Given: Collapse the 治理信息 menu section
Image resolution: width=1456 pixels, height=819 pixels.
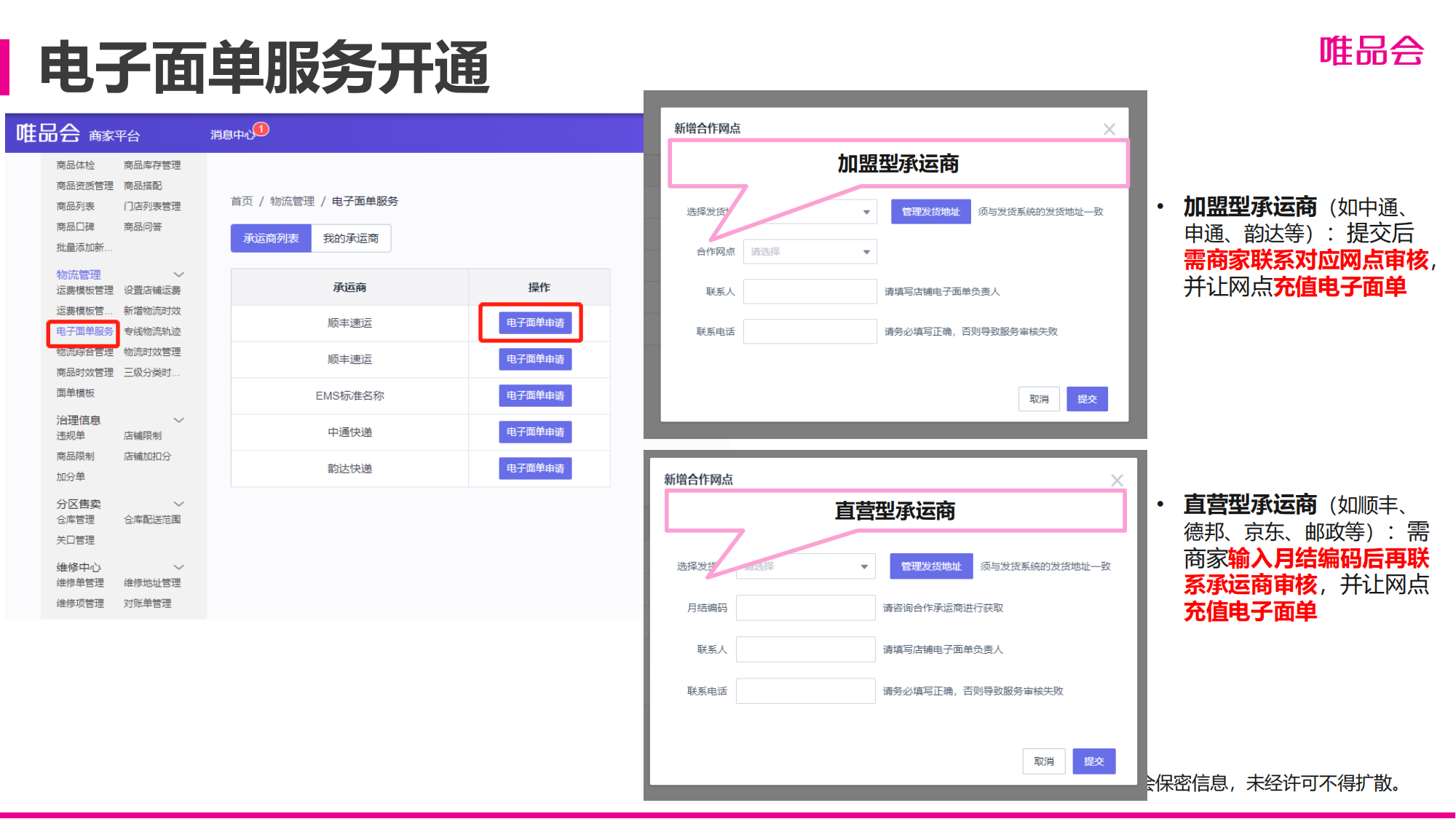Looking at the screenshot, I should click(178, 420).
